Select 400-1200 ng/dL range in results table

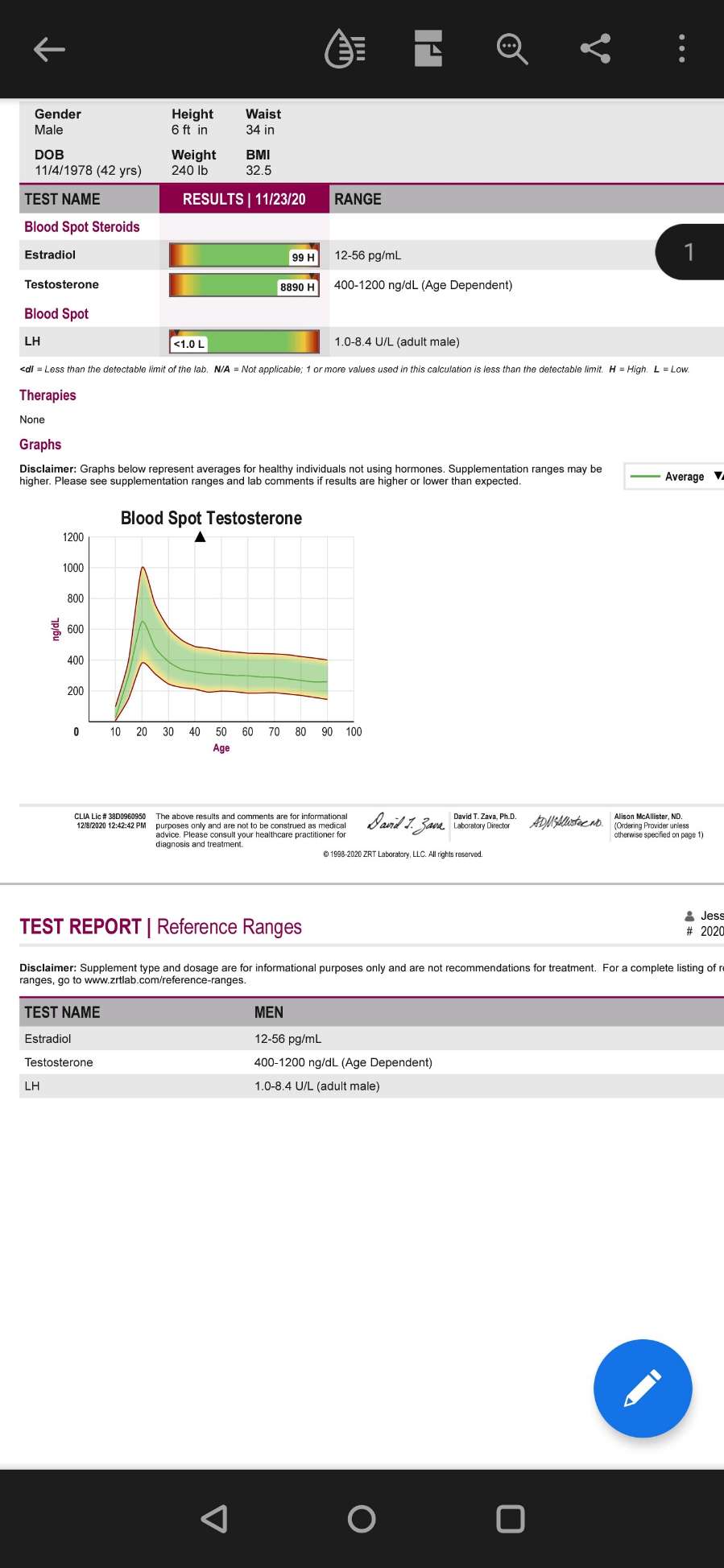coord(423,285)
